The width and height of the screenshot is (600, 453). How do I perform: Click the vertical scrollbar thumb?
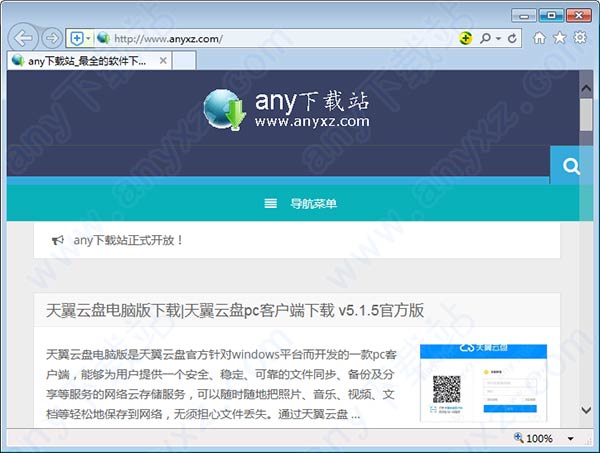point(586,115)
